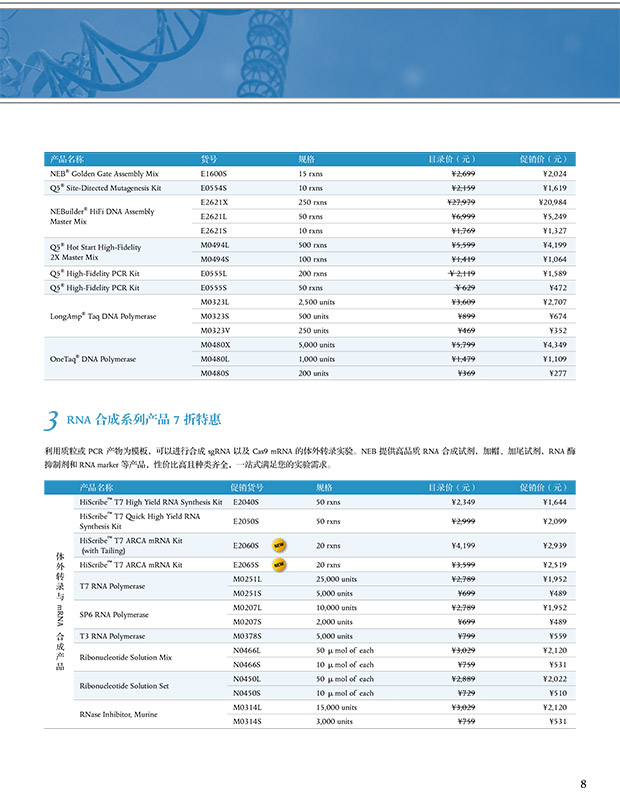The image size is (620, 793).
Task: Click the HiScribe T7 High Yield RNA Synthesis Kit
Action: point(150,502)
